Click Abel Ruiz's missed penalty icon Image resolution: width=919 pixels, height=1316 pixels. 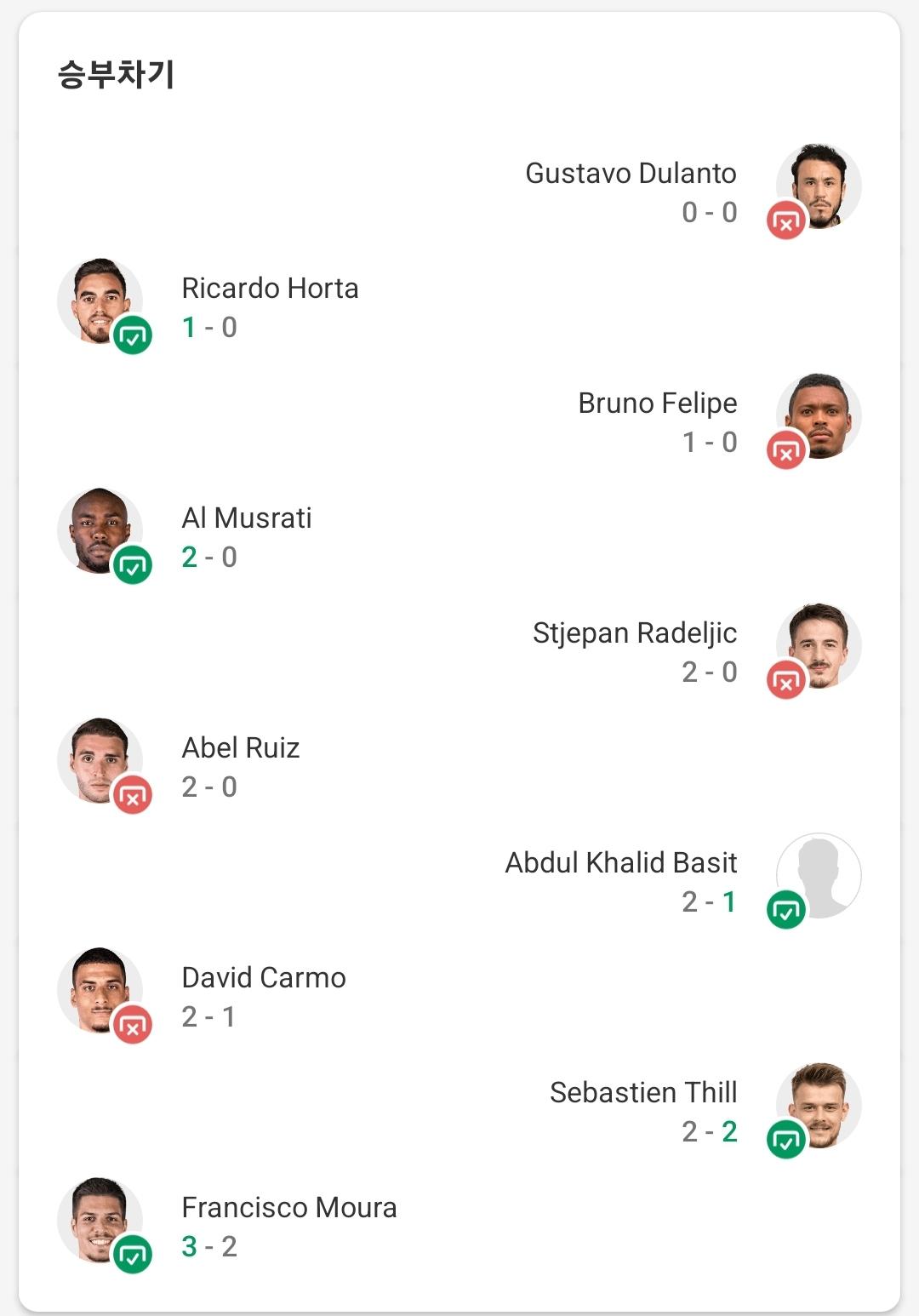133,795
